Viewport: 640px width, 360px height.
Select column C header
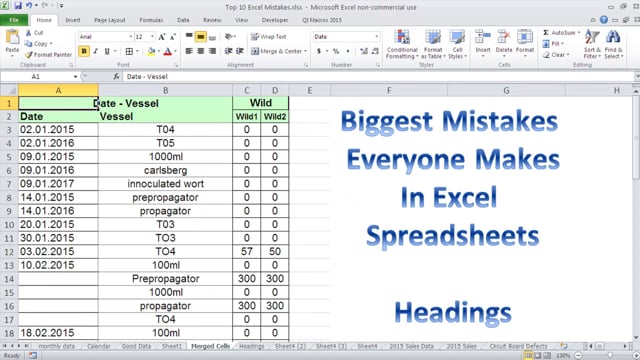pyautogui.click(x=247, y=90)
